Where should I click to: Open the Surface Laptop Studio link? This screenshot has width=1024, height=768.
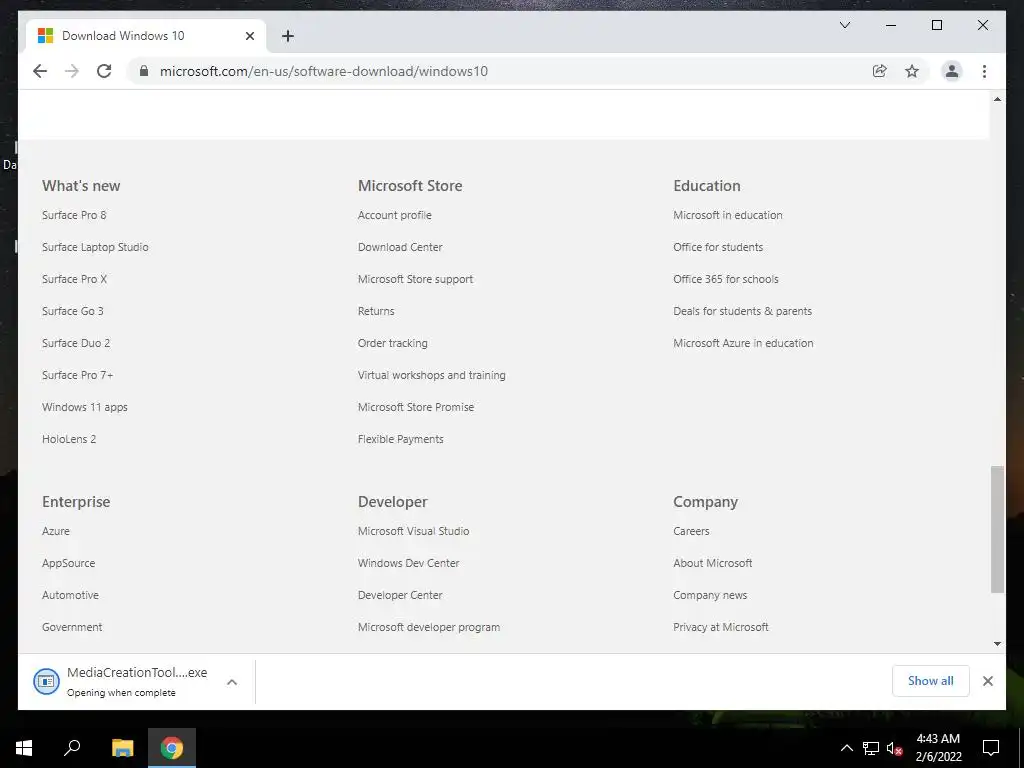[95, 247]
